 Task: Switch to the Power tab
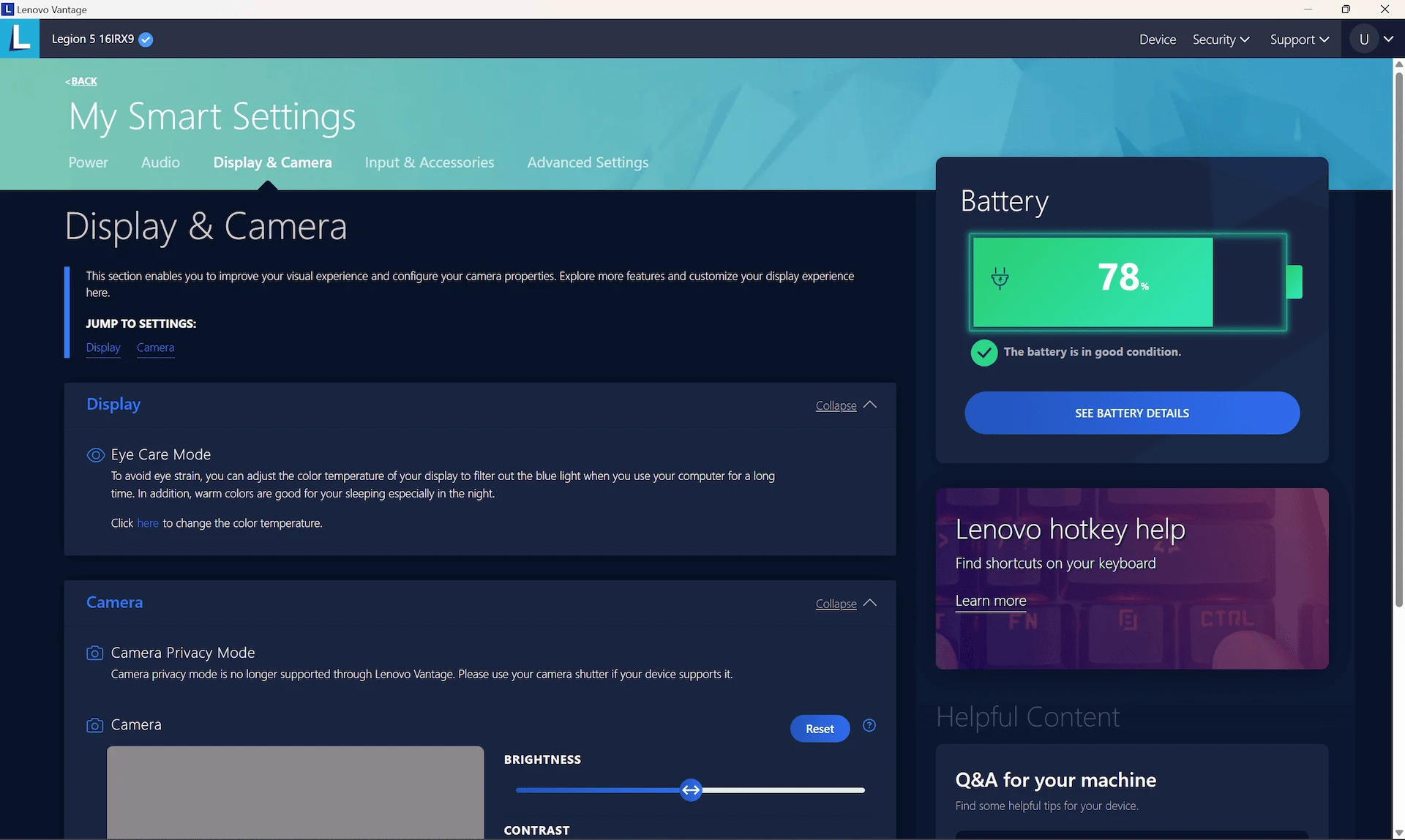coord(89,162)
